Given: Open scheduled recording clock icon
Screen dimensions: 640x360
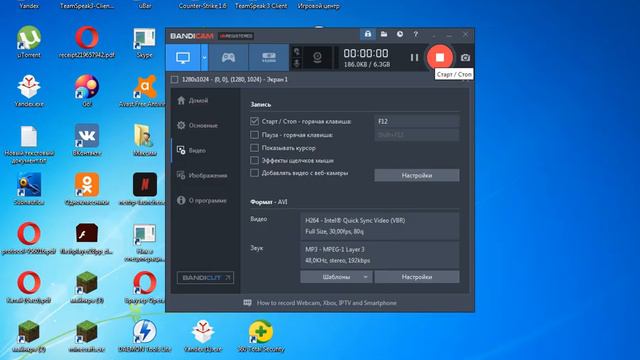Looking at the screenshot, I should tap(400, 34).
